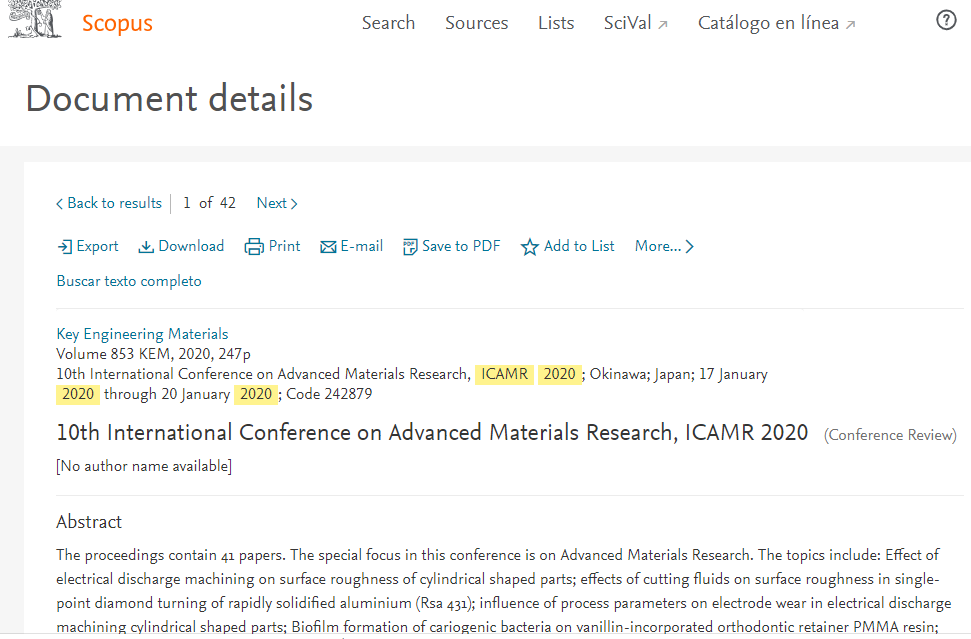This screenshot has height=639, width=971.
Task: Go back to results
Action: pyautogui.click(x=109, y=203)
